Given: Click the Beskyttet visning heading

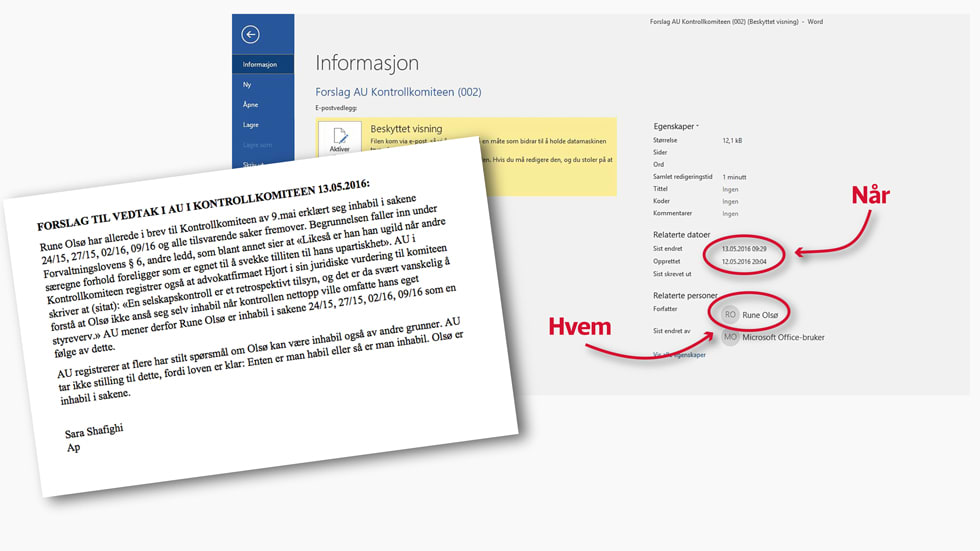Looking at the screenshot, I should coord(406,129).
